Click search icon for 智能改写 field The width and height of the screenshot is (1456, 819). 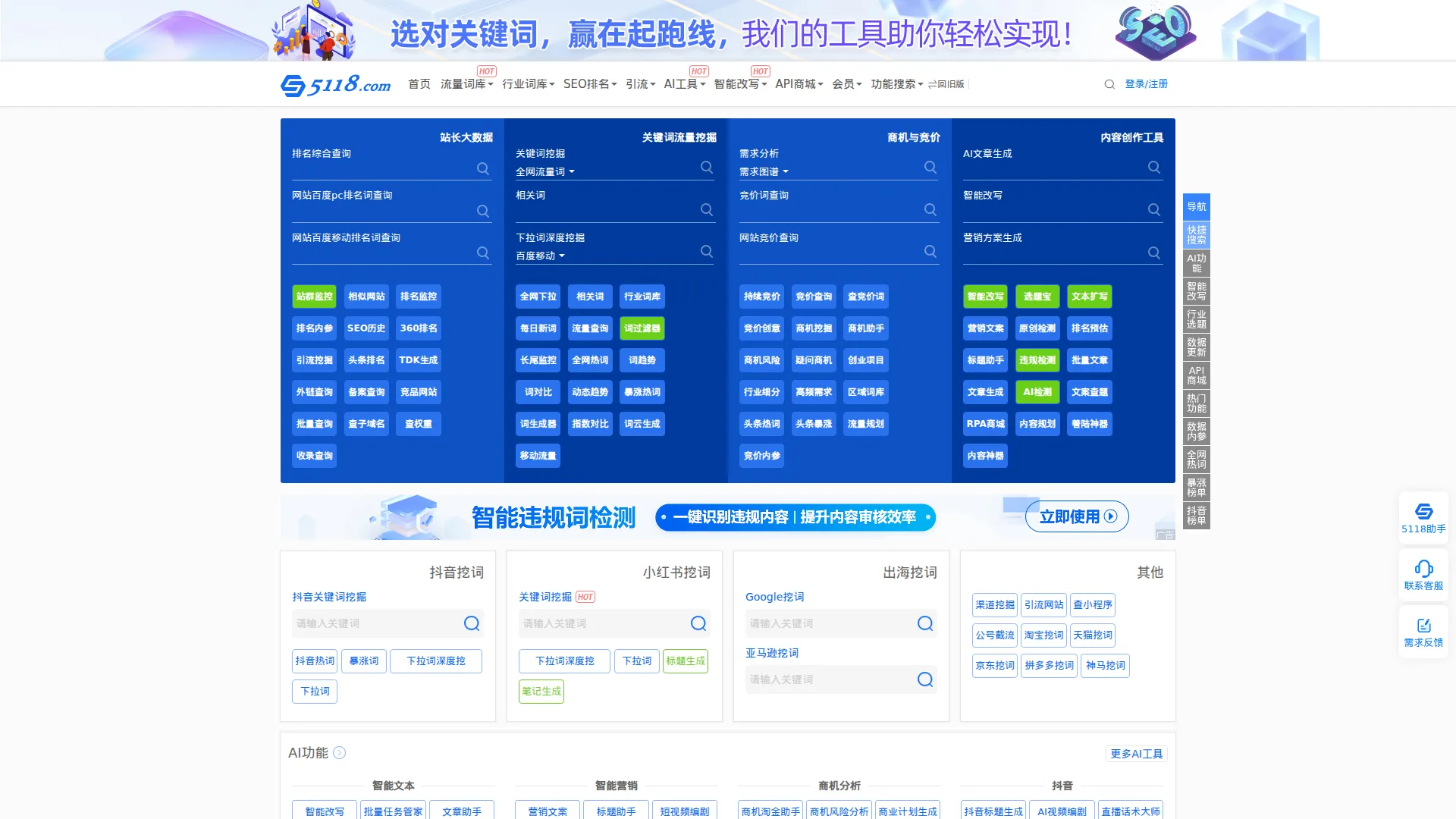[1154, 209]
